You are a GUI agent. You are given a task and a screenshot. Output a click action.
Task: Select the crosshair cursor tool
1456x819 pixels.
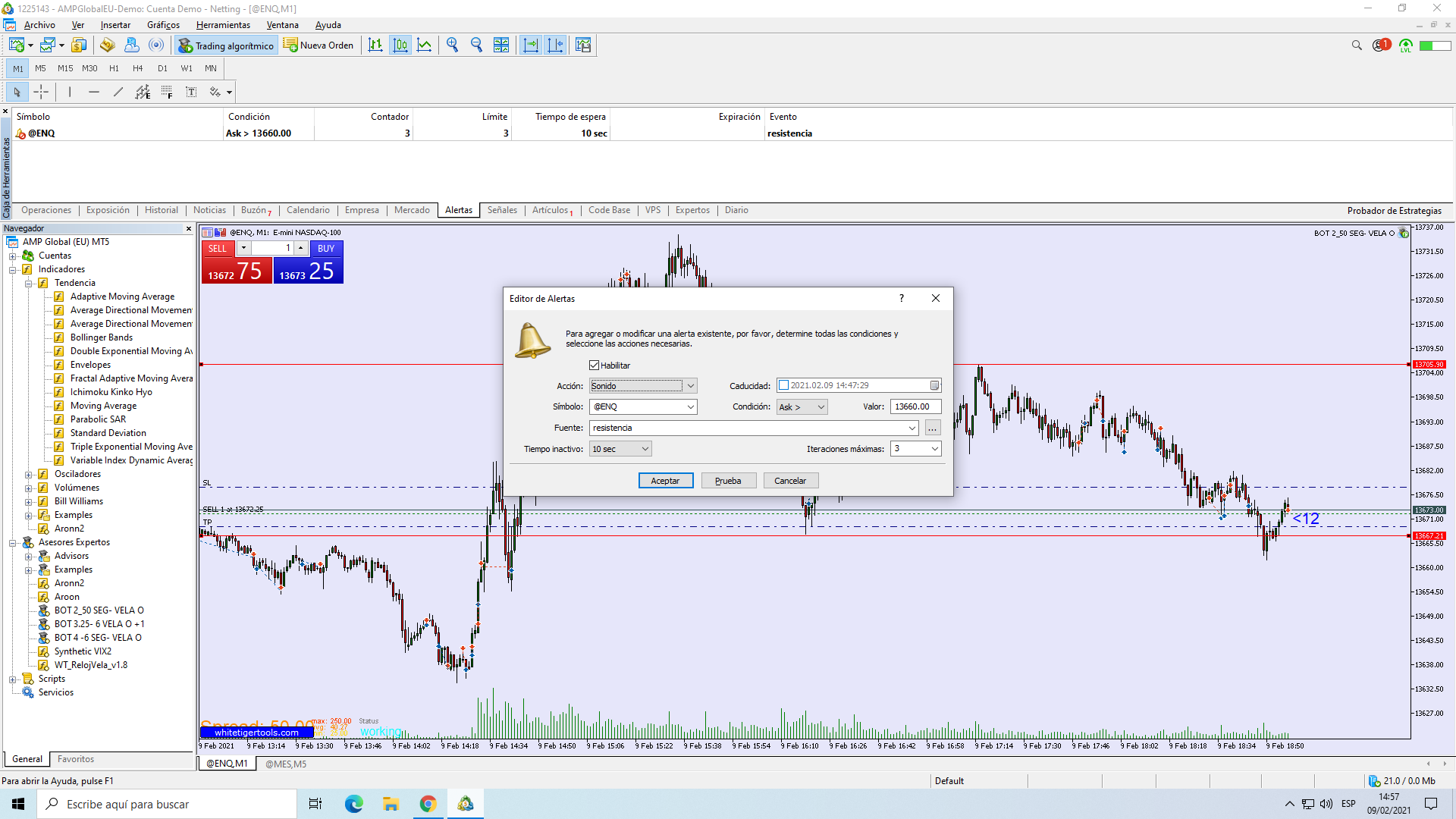tap(41, 92)
